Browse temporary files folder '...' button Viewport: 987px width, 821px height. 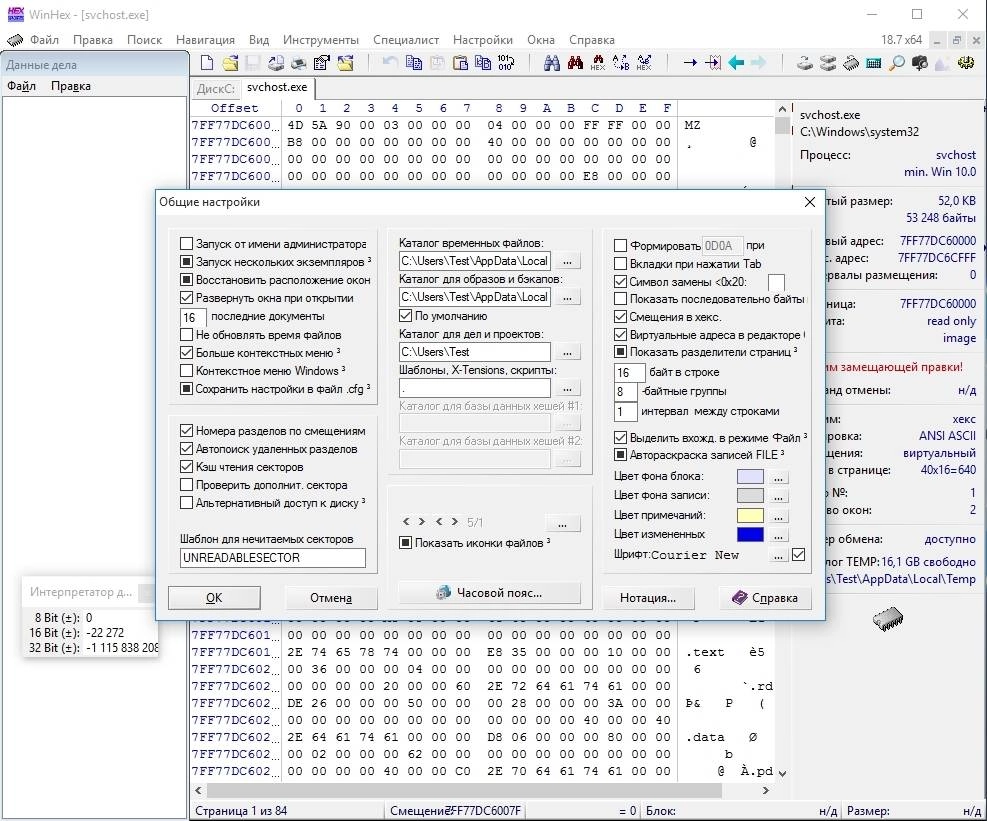pyautogui.click(x=568, y=261)
